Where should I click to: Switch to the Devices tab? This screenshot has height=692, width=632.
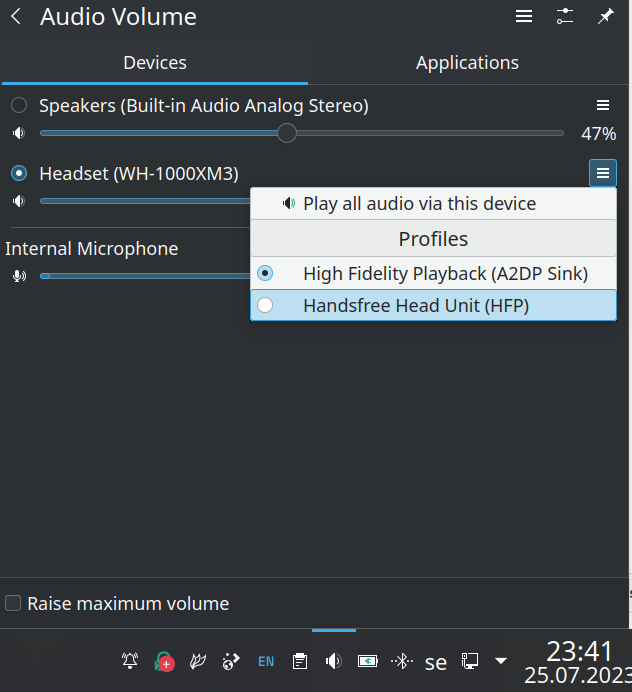pyautogui.click(x=155, y=63)
